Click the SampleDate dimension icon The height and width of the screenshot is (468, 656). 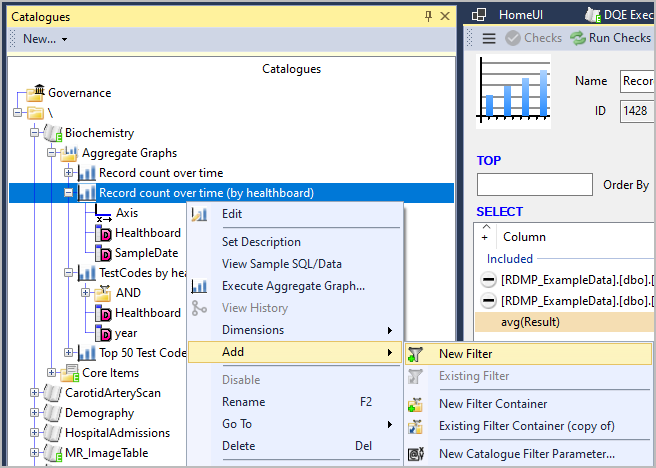tap(103, 253)
